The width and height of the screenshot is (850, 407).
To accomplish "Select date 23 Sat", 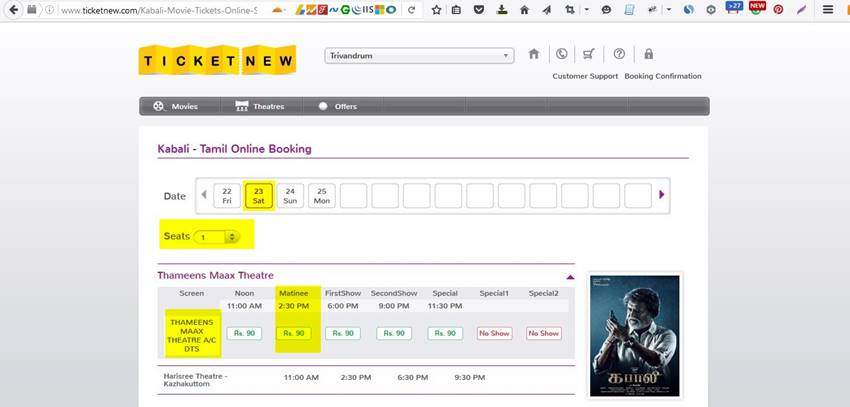I will pos(259,196).
